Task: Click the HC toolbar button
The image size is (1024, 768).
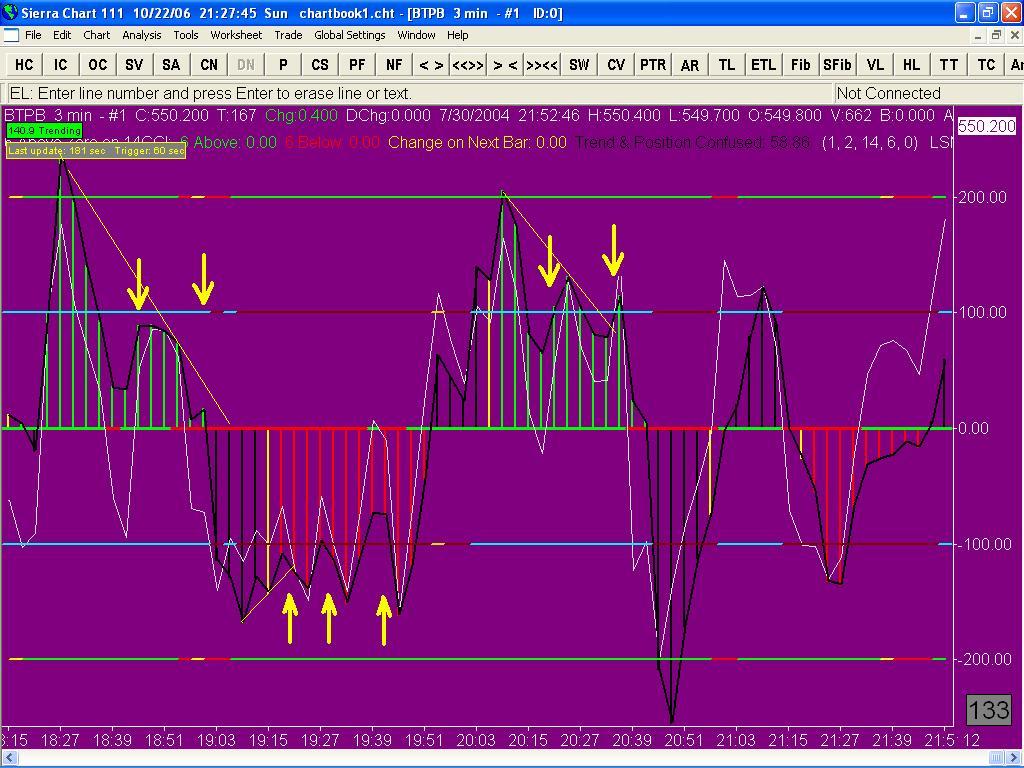Action: pyautogui.click(x=24, y=64)
